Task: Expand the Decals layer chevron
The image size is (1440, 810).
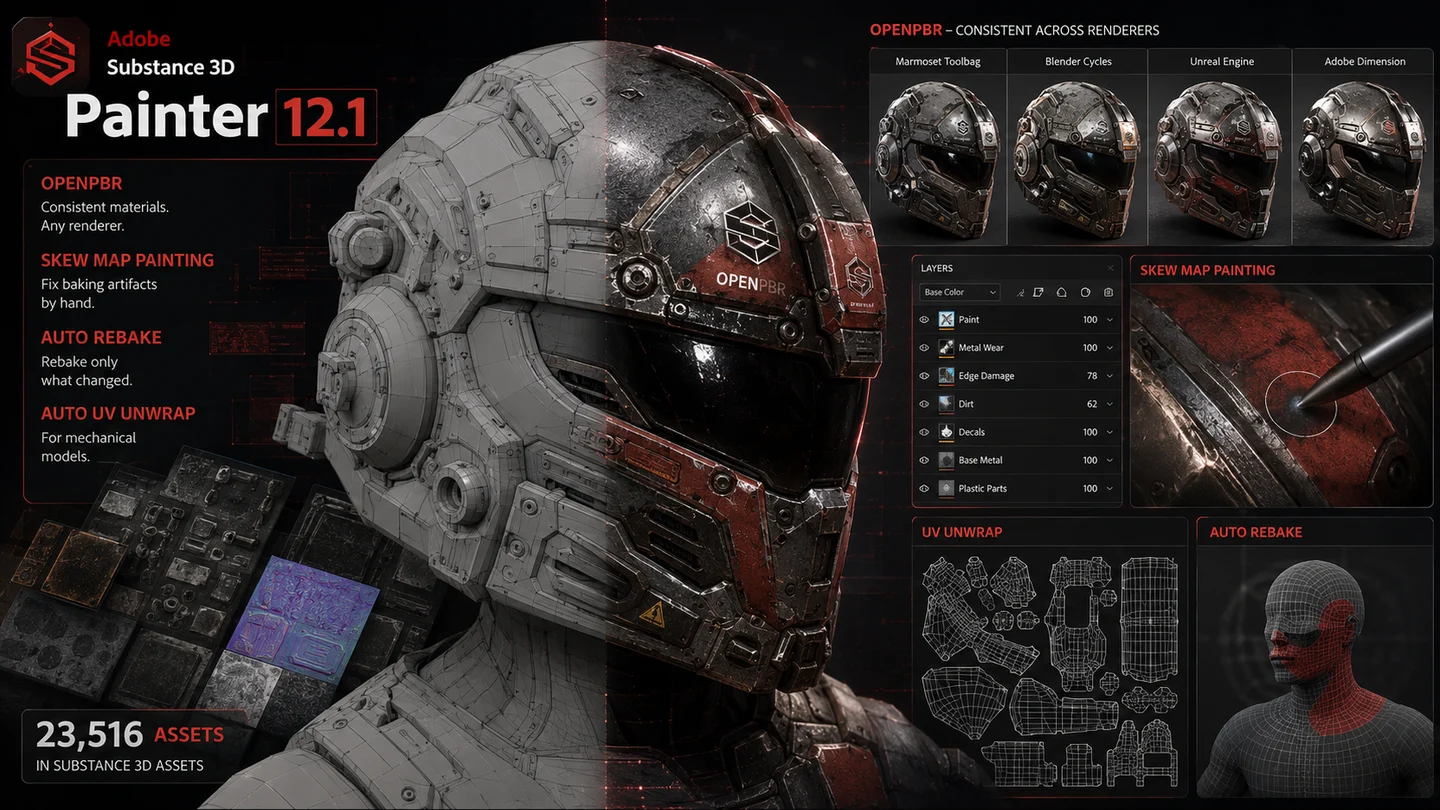Action: pos(1110,432)
